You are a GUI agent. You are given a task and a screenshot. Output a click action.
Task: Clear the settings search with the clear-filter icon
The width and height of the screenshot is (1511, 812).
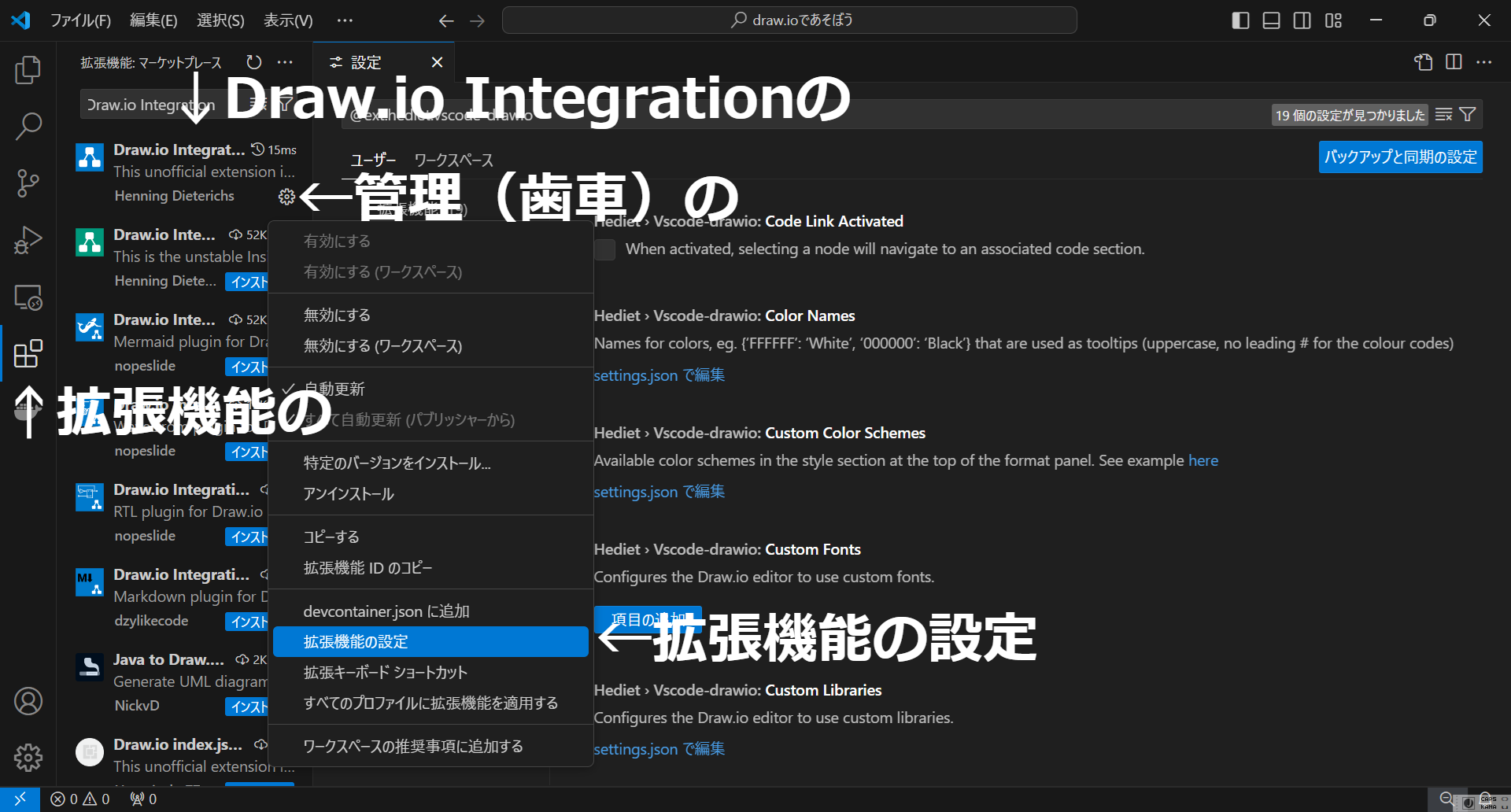coord(1443,114)
